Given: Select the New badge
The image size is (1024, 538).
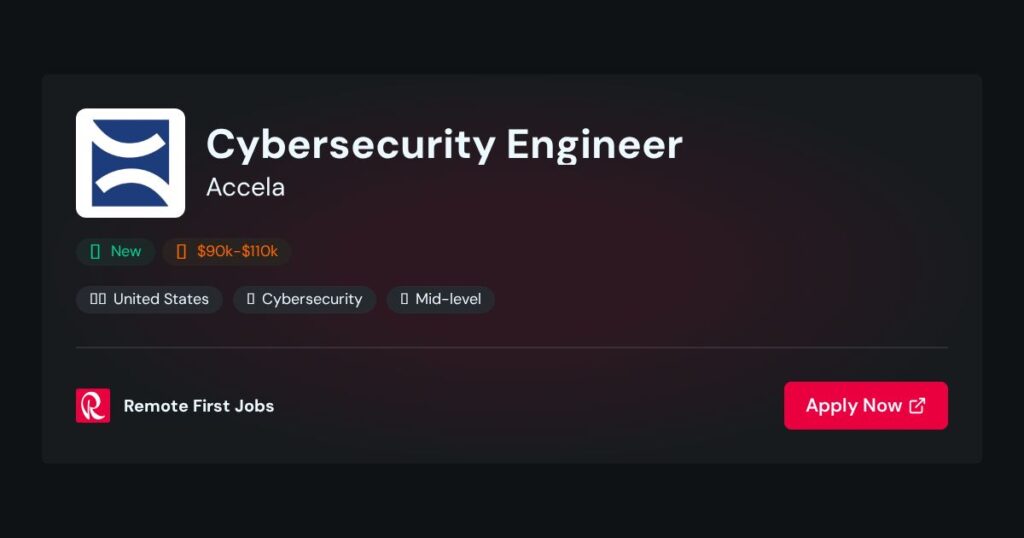Looking at the screenshot, I should (116, 251).
